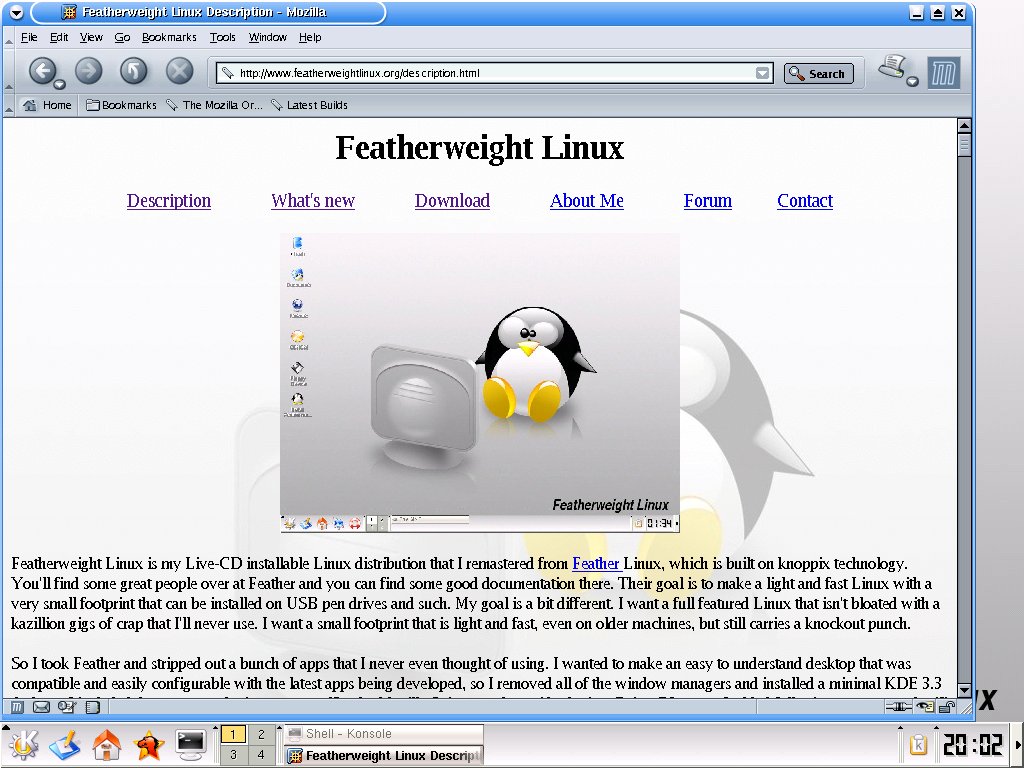The height and width of the screenshot is (768, 1024).
Task: Activate the Featherweight Linux Descript taskbar entry
Action: tap(384, 756)
